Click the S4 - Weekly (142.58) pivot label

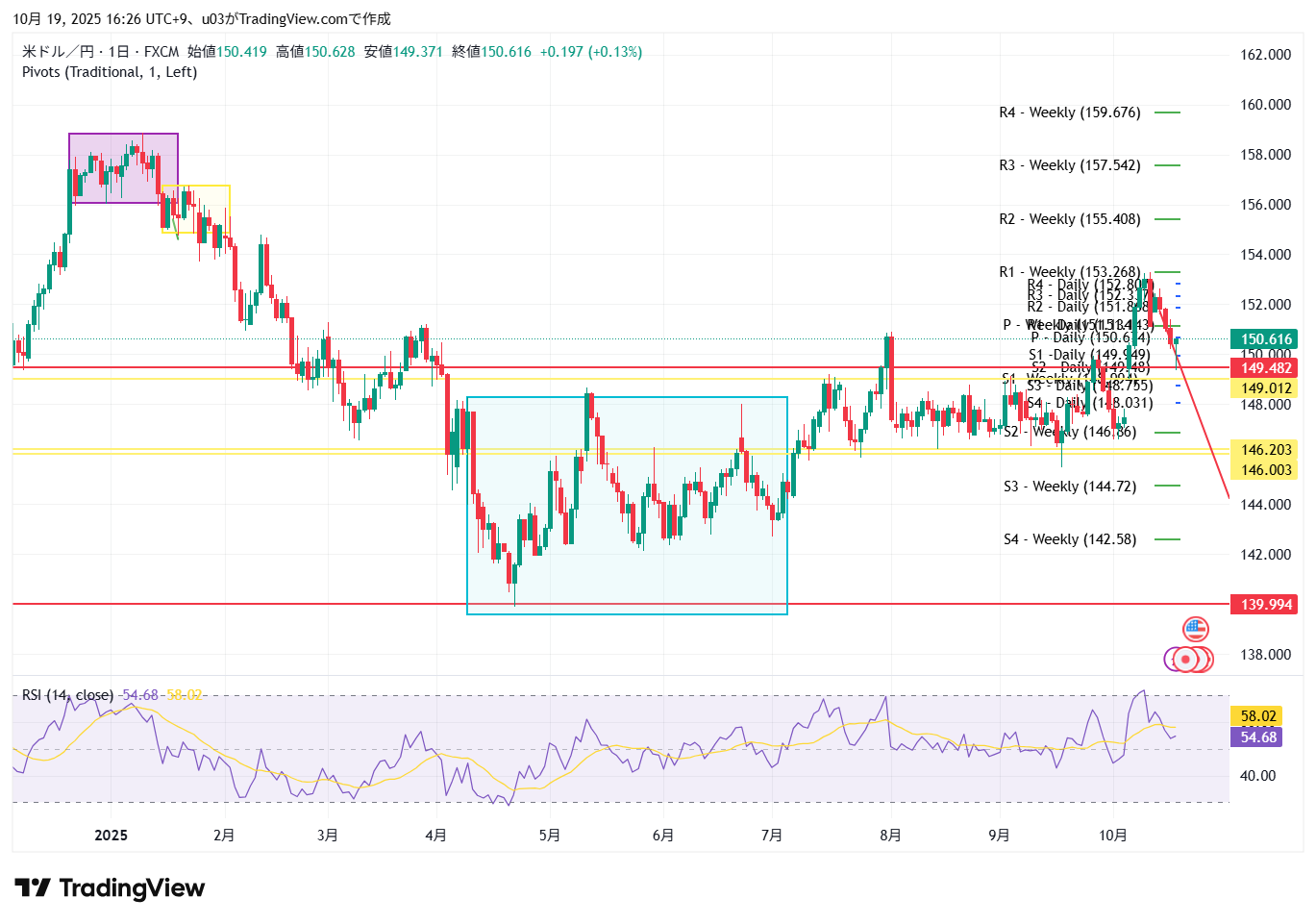tap(1069, 539)
